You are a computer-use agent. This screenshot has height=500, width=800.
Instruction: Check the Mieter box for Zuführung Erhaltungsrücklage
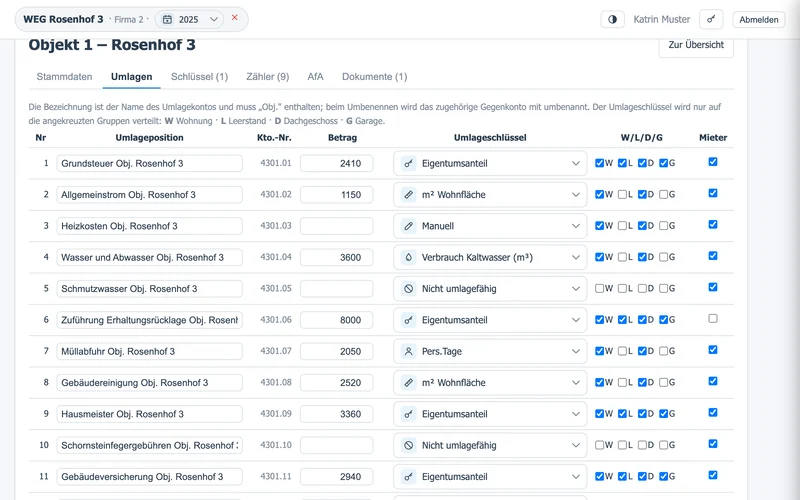pyautogui.click(x=713, y=318)
